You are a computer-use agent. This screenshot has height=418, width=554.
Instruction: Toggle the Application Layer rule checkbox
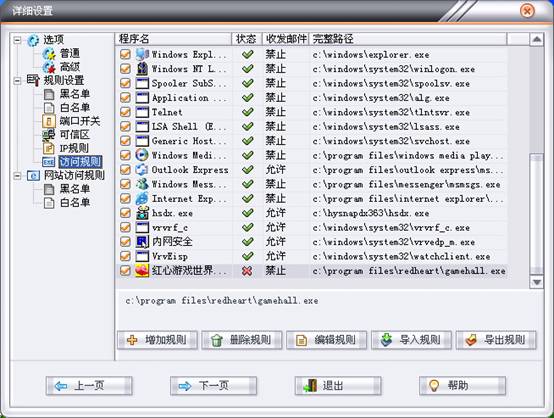125,98
